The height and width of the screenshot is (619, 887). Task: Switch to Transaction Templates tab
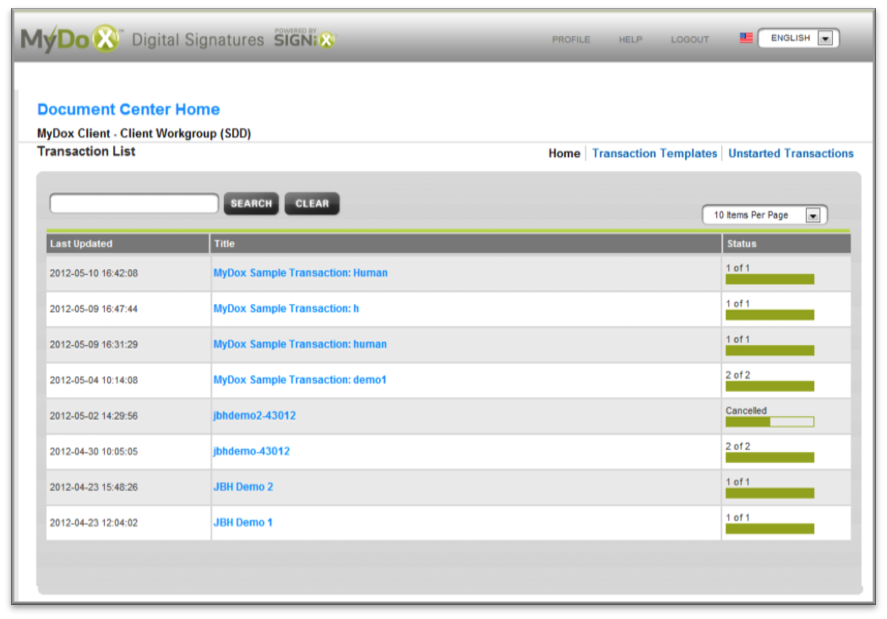[x=654, y=154]
